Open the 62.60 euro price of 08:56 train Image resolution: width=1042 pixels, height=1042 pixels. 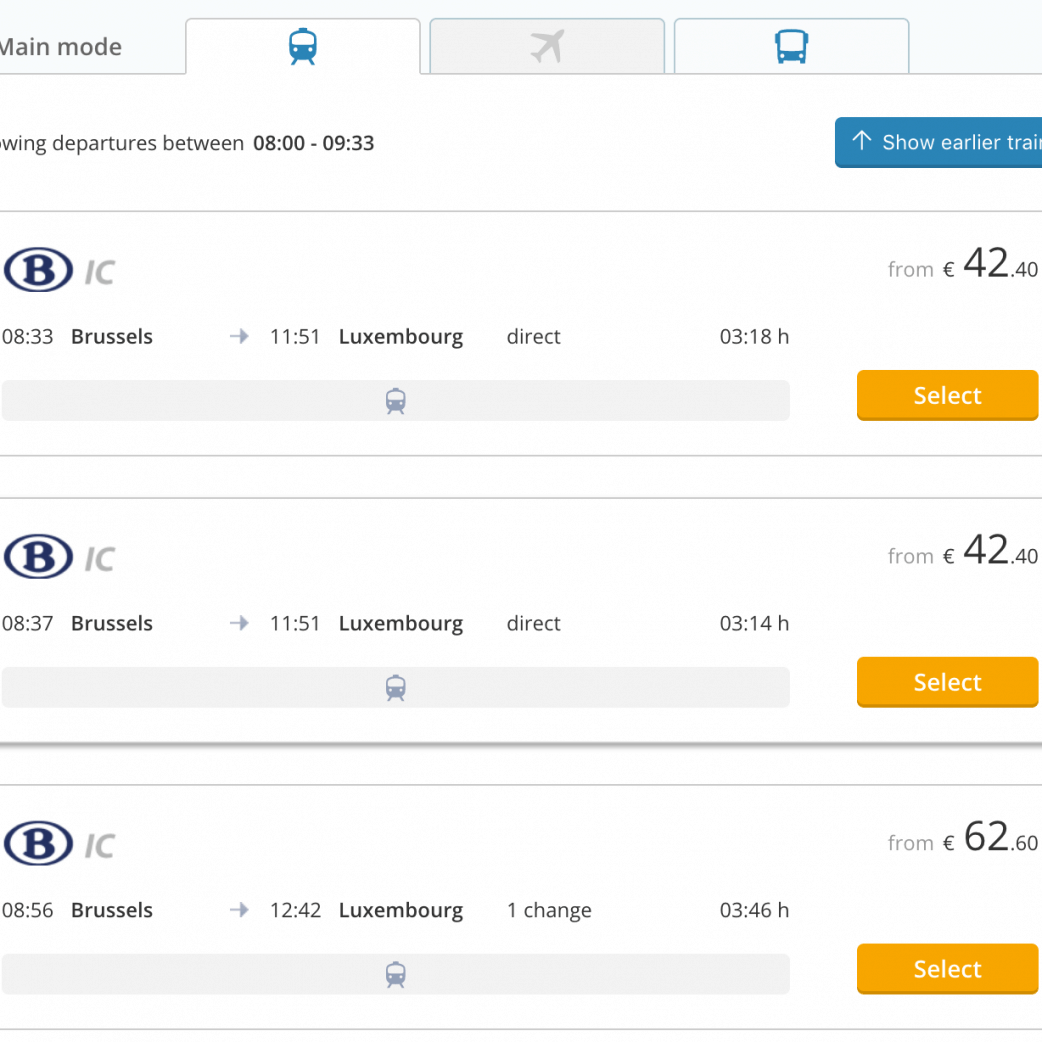click(985, 840)
